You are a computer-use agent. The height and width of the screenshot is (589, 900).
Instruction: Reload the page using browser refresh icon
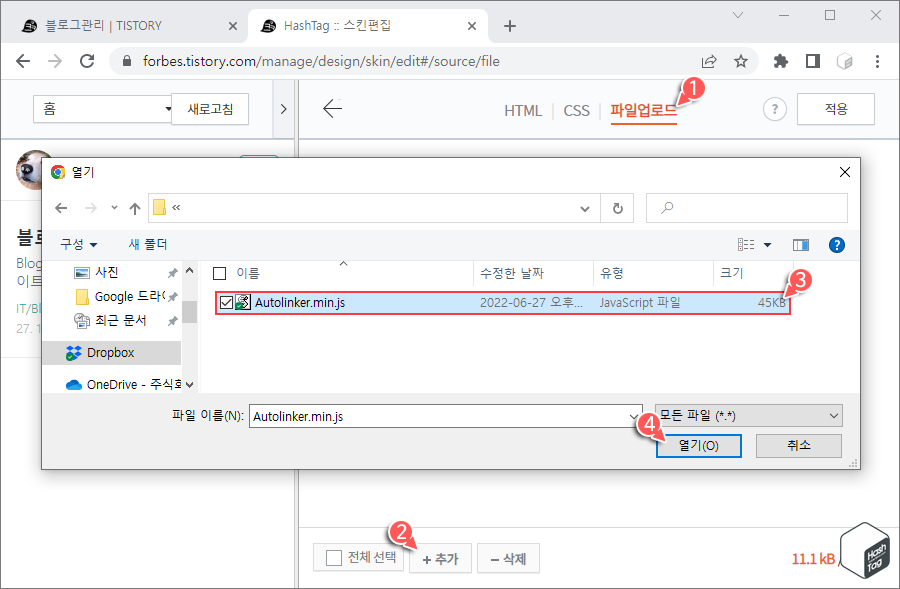coord(87,61)
